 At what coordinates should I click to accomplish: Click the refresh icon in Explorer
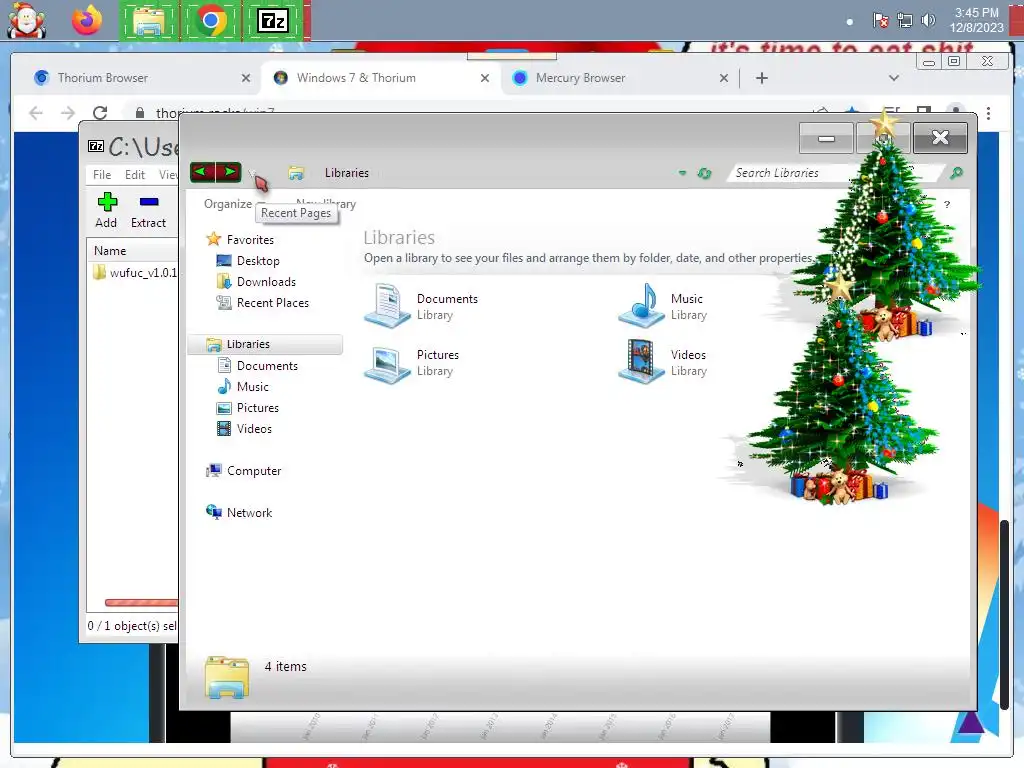(704, 173)
